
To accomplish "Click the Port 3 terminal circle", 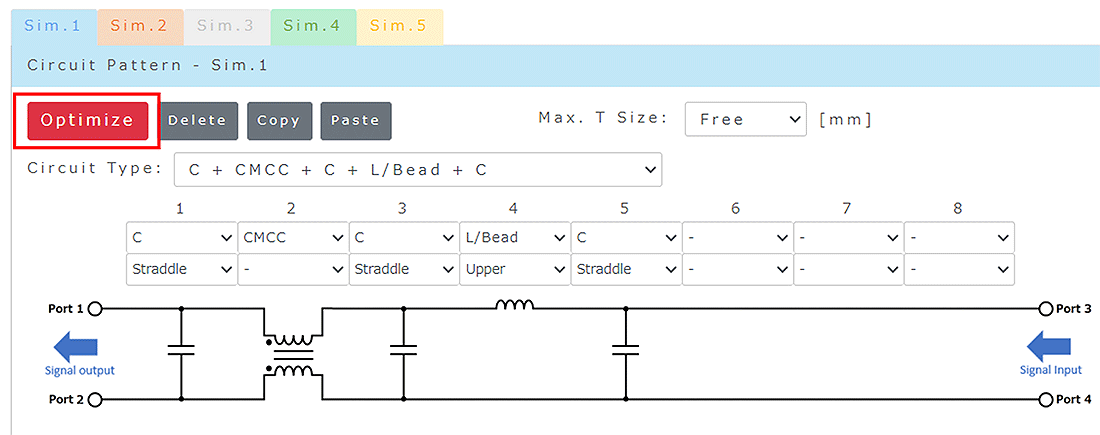I will (1046, 309).
